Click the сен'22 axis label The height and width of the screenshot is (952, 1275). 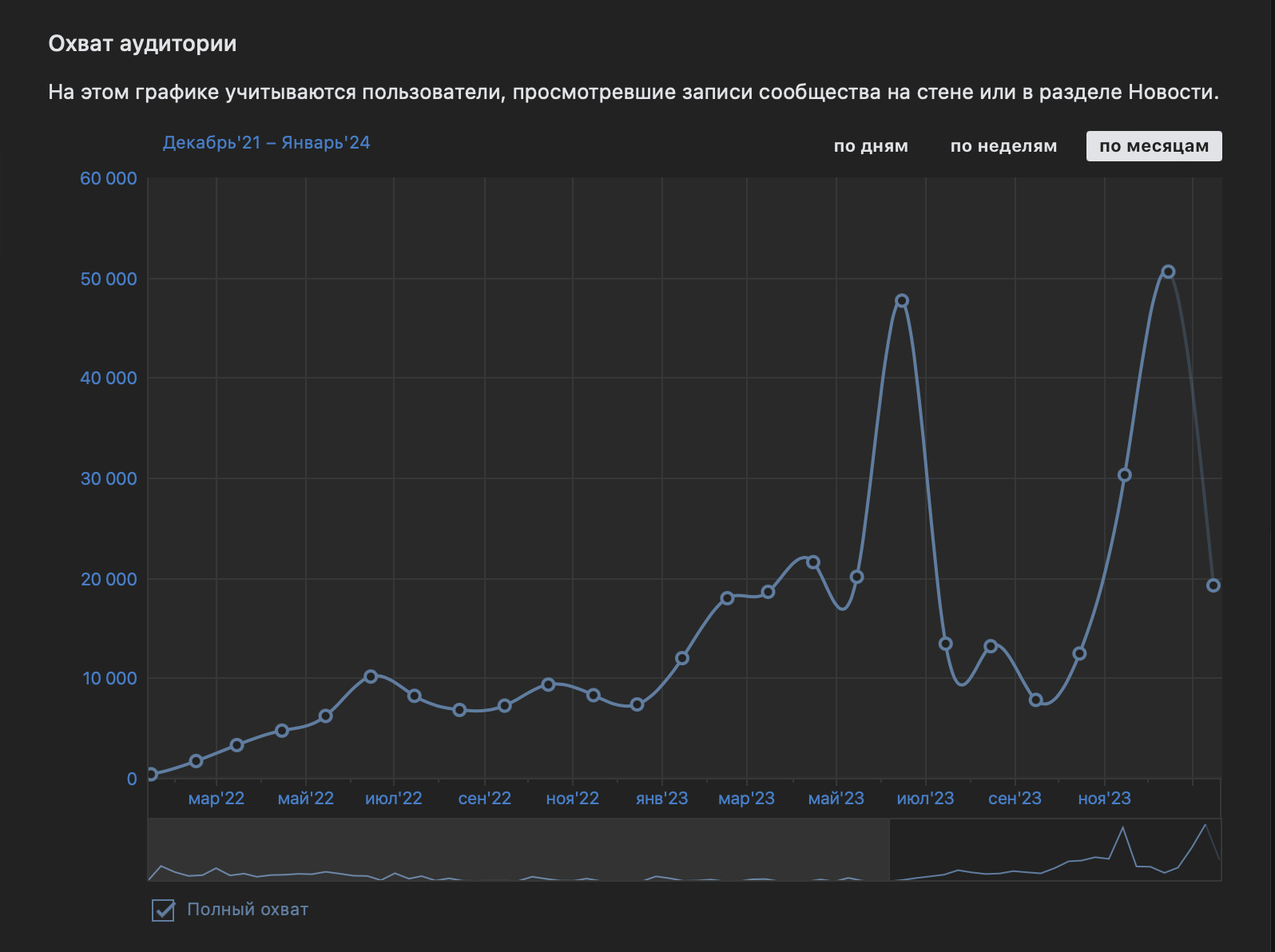click(485, 799)
